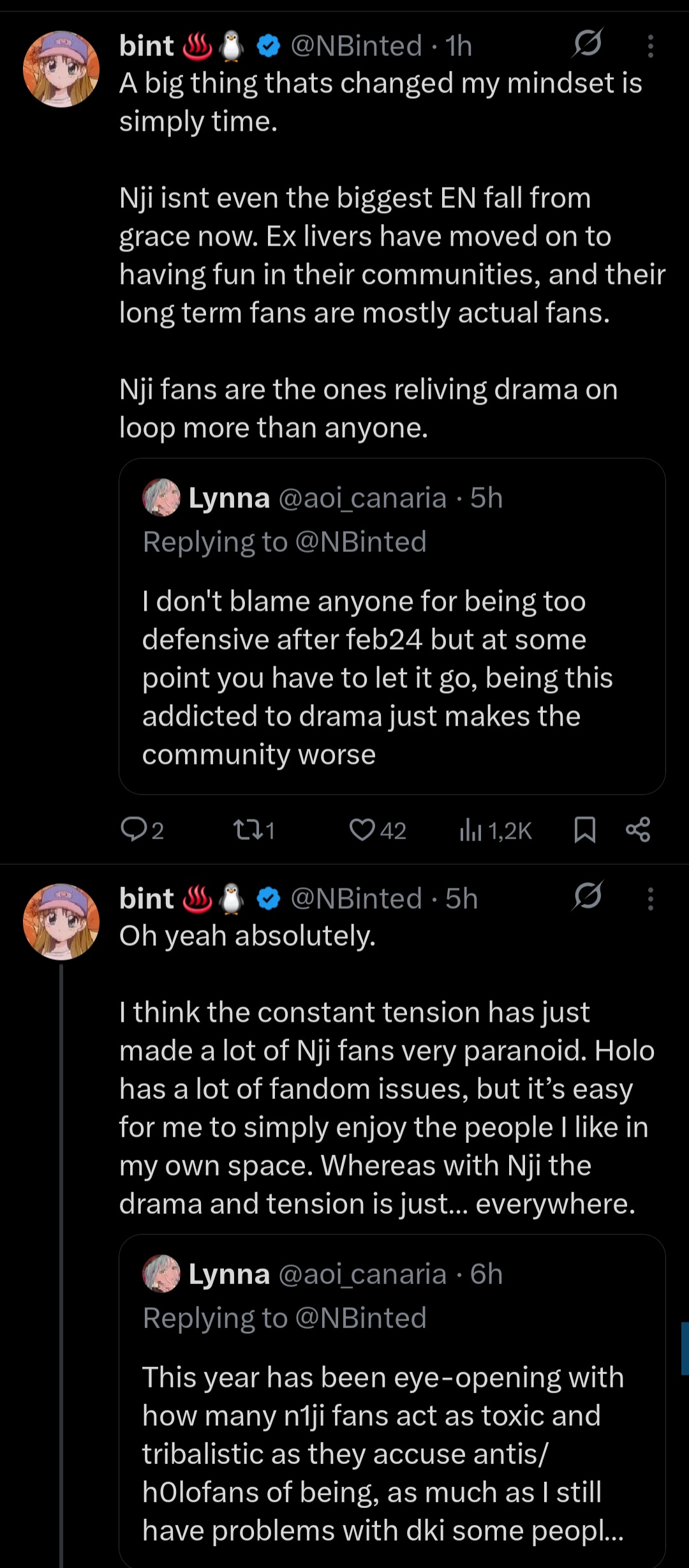Tap Lynna's avatar in first quoted tweet
The image size is (689, 1568).
point(161,498)
